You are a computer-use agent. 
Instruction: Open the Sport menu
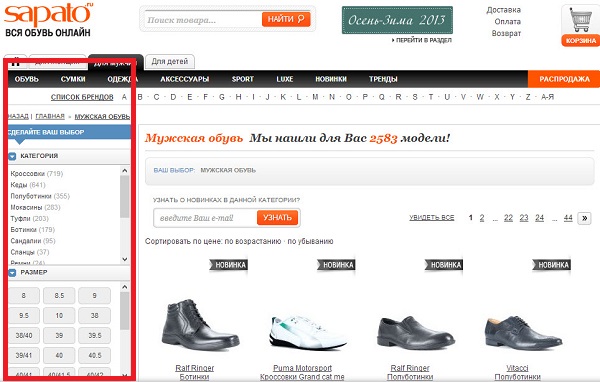(x=243, y=79)
